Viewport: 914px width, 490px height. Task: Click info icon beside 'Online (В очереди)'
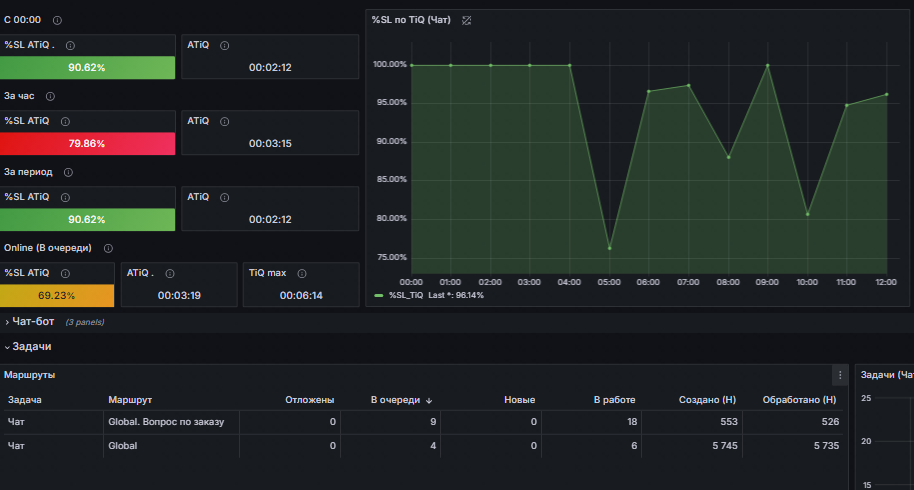tap(108, 248)
